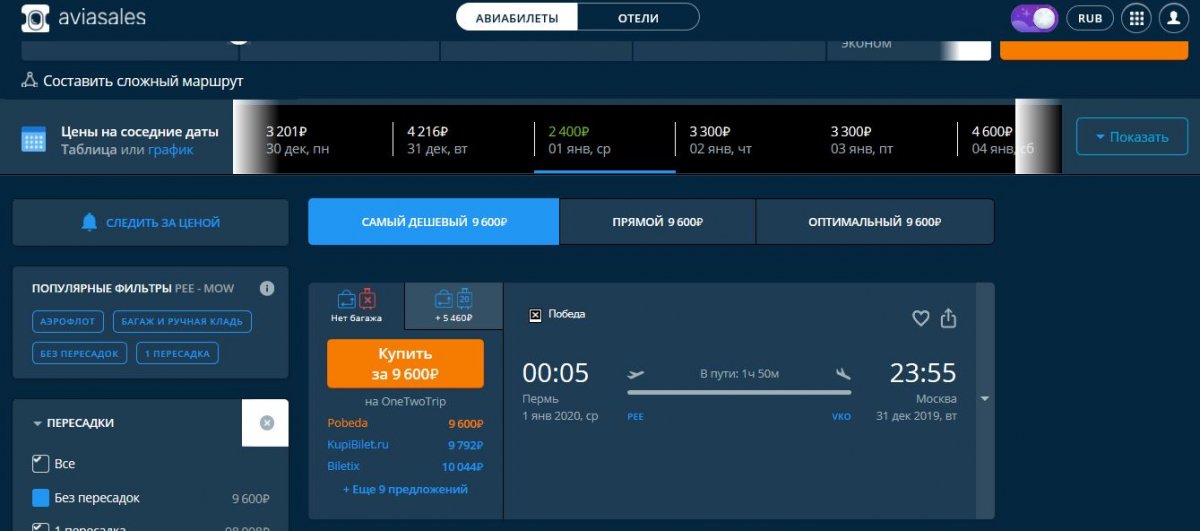Reset transfers filter with the X icon
Image resolution: width=1200 pixels, height=531 pixels.
267,423
